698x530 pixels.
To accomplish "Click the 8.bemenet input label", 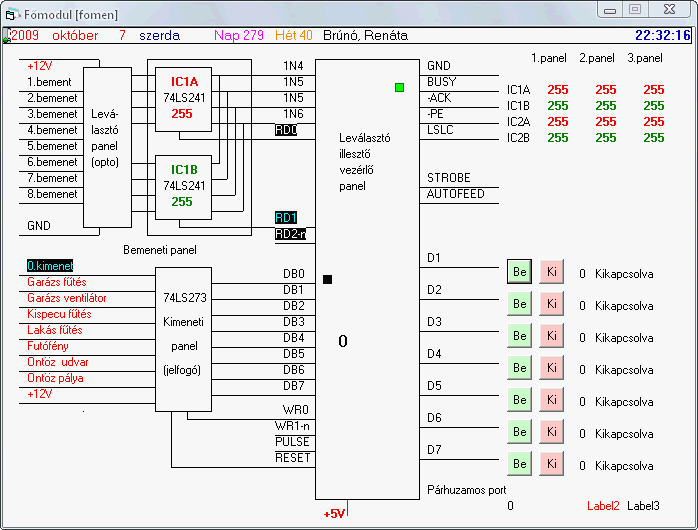I will tap(52, 194).
